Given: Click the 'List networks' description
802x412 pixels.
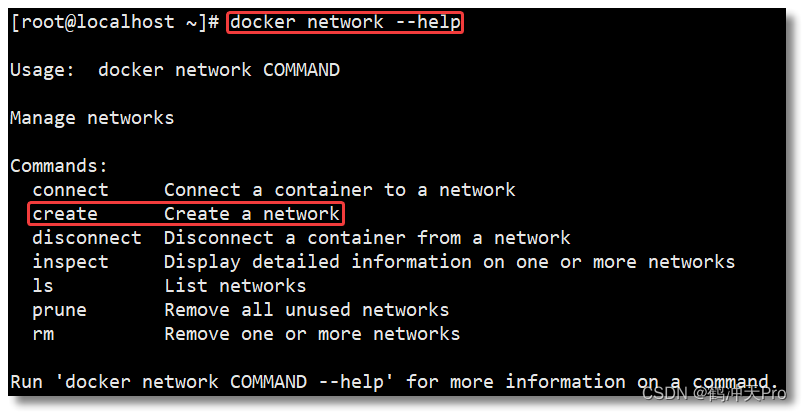Looking at the screenshot, I should (235, 286).
